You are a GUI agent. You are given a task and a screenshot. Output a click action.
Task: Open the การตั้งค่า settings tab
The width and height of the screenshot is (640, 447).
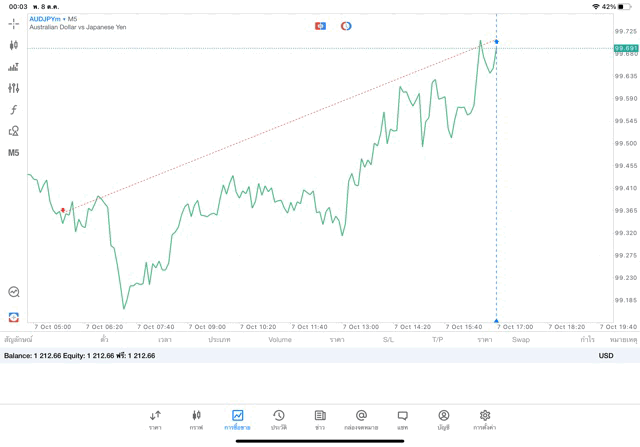pos(485,419)
